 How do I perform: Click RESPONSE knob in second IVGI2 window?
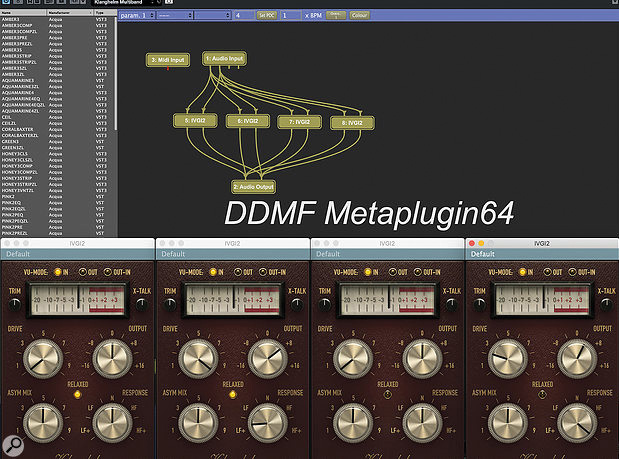tap(267, 422)
